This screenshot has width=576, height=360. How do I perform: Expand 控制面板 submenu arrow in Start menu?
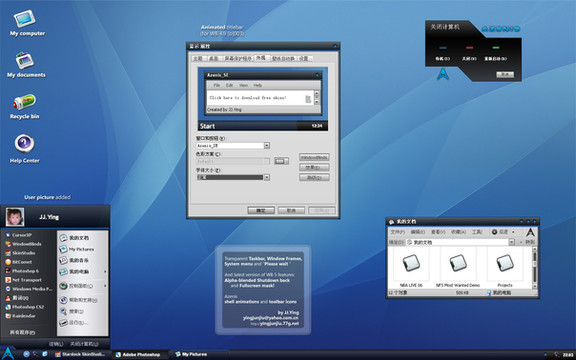click(x=105, y=286)
